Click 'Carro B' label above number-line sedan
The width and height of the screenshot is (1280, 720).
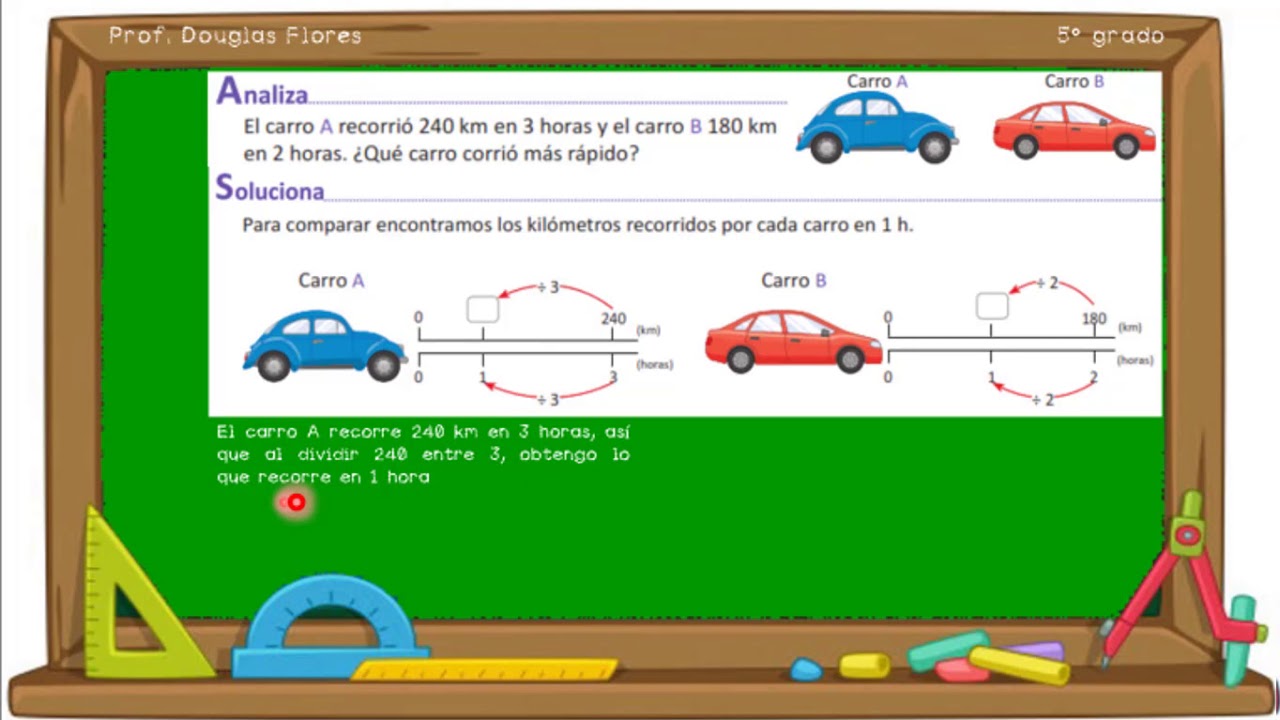point(794,280)
